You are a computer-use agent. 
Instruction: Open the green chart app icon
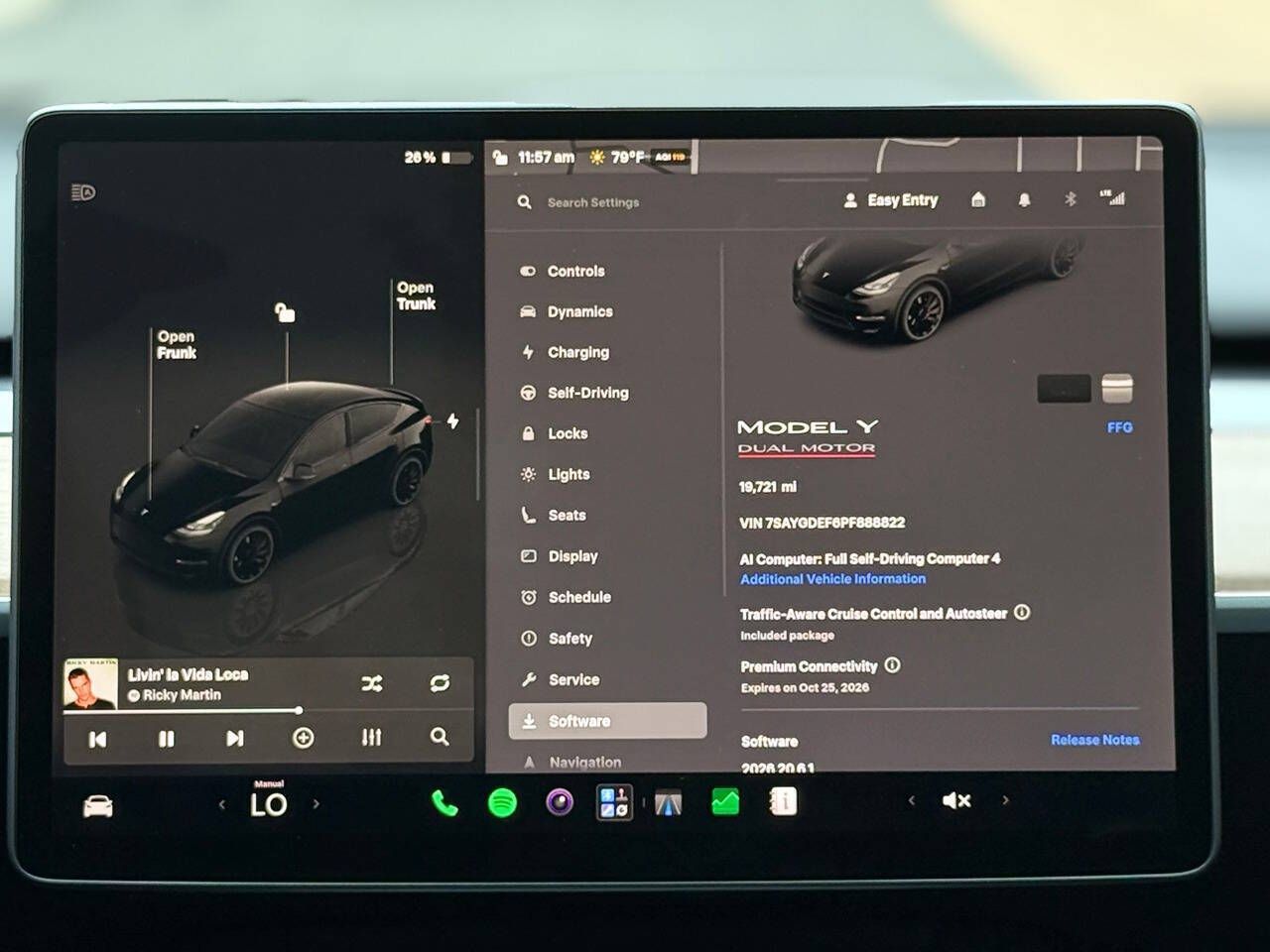[x=725, y=801]
